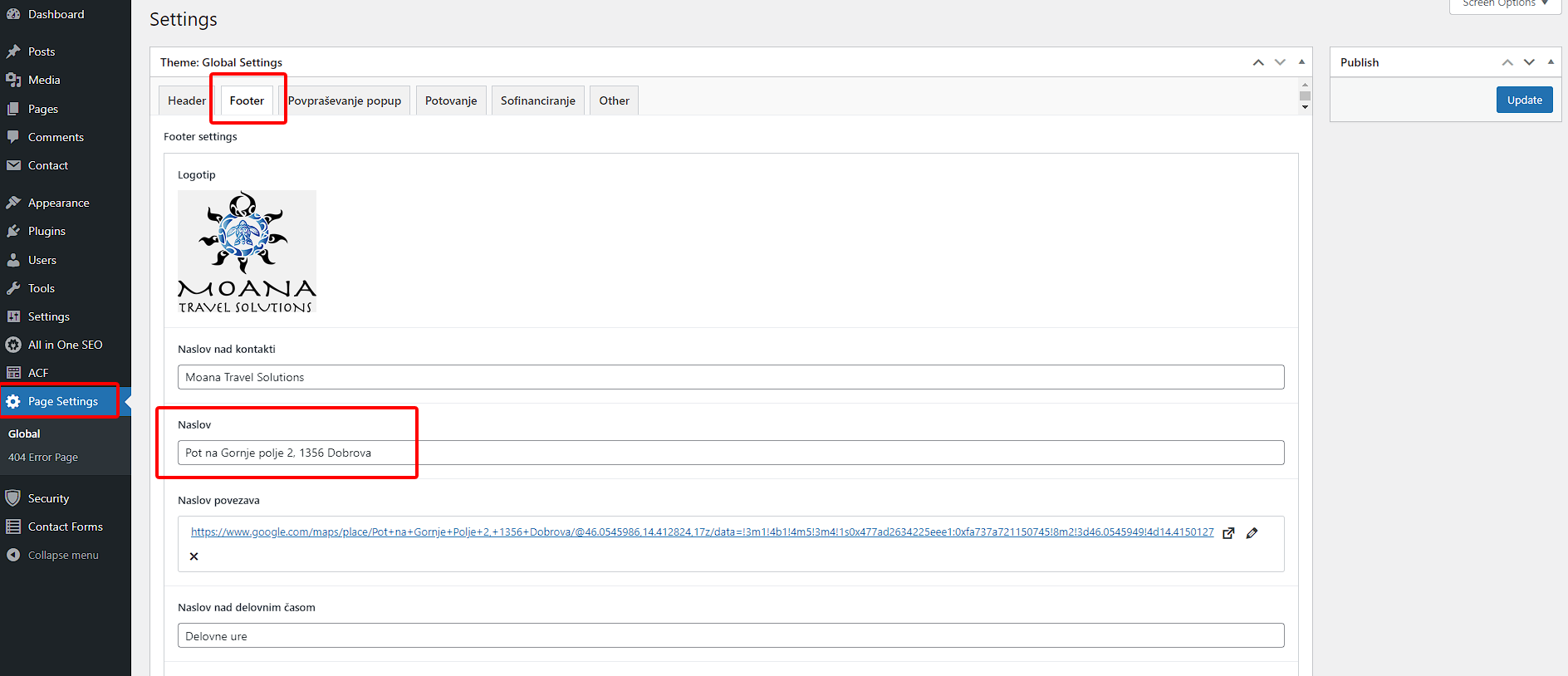Click the Naslov nad delovnim časom field
The image size is (1568, 676).
coord(731,636)
